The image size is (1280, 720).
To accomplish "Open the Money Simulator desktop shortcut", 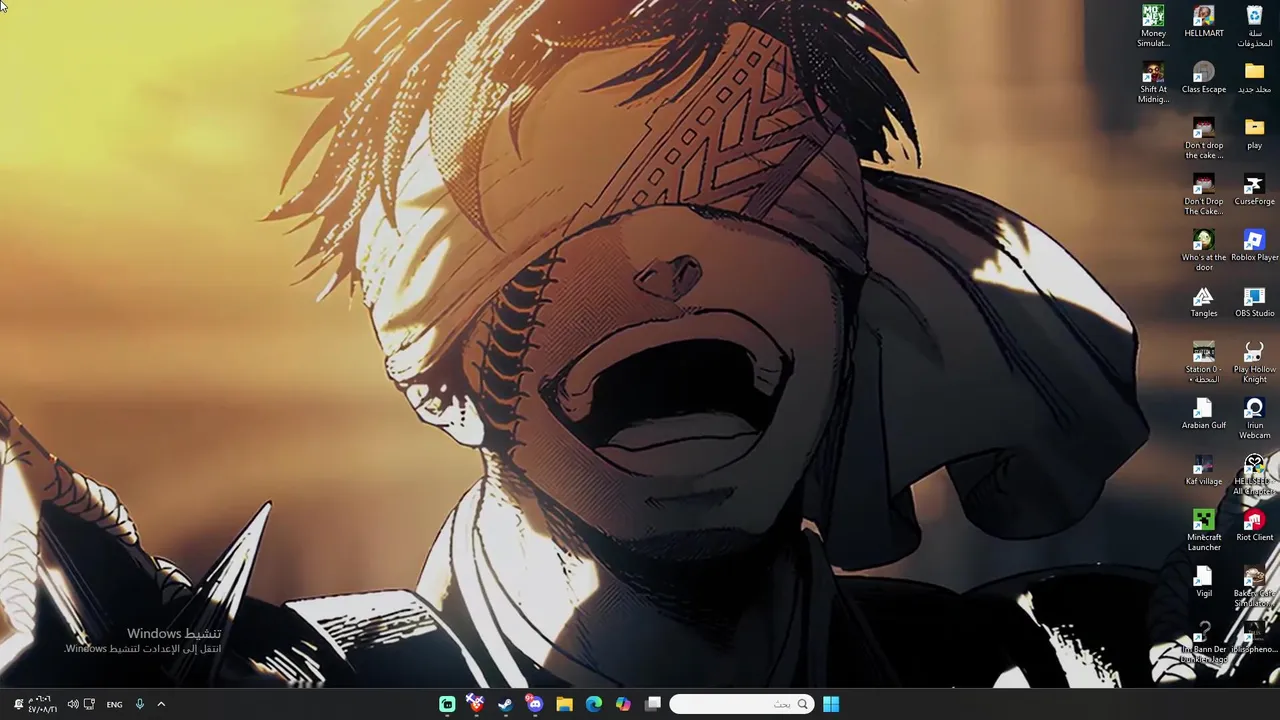I will click(x=1153, y=26).
